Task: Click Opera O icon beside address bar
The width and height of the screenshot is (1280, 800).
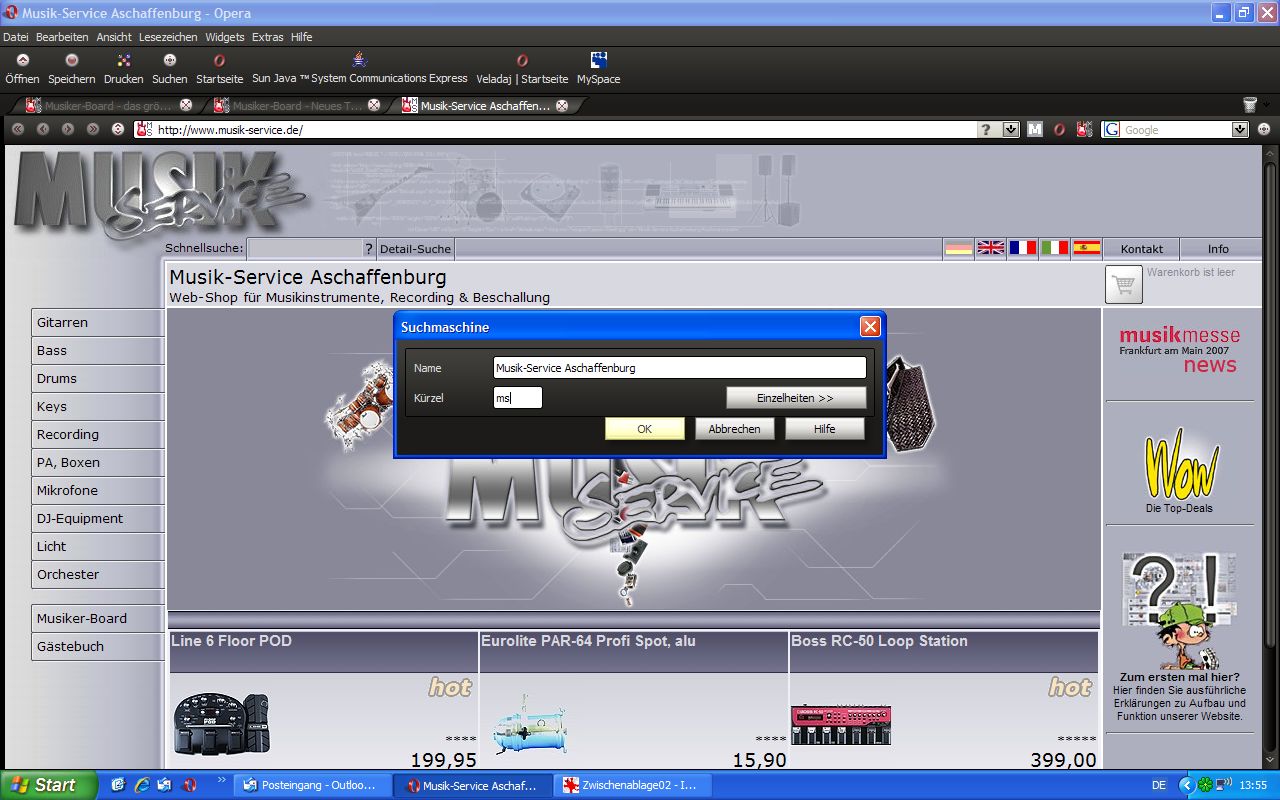Action: (1059, 129)
